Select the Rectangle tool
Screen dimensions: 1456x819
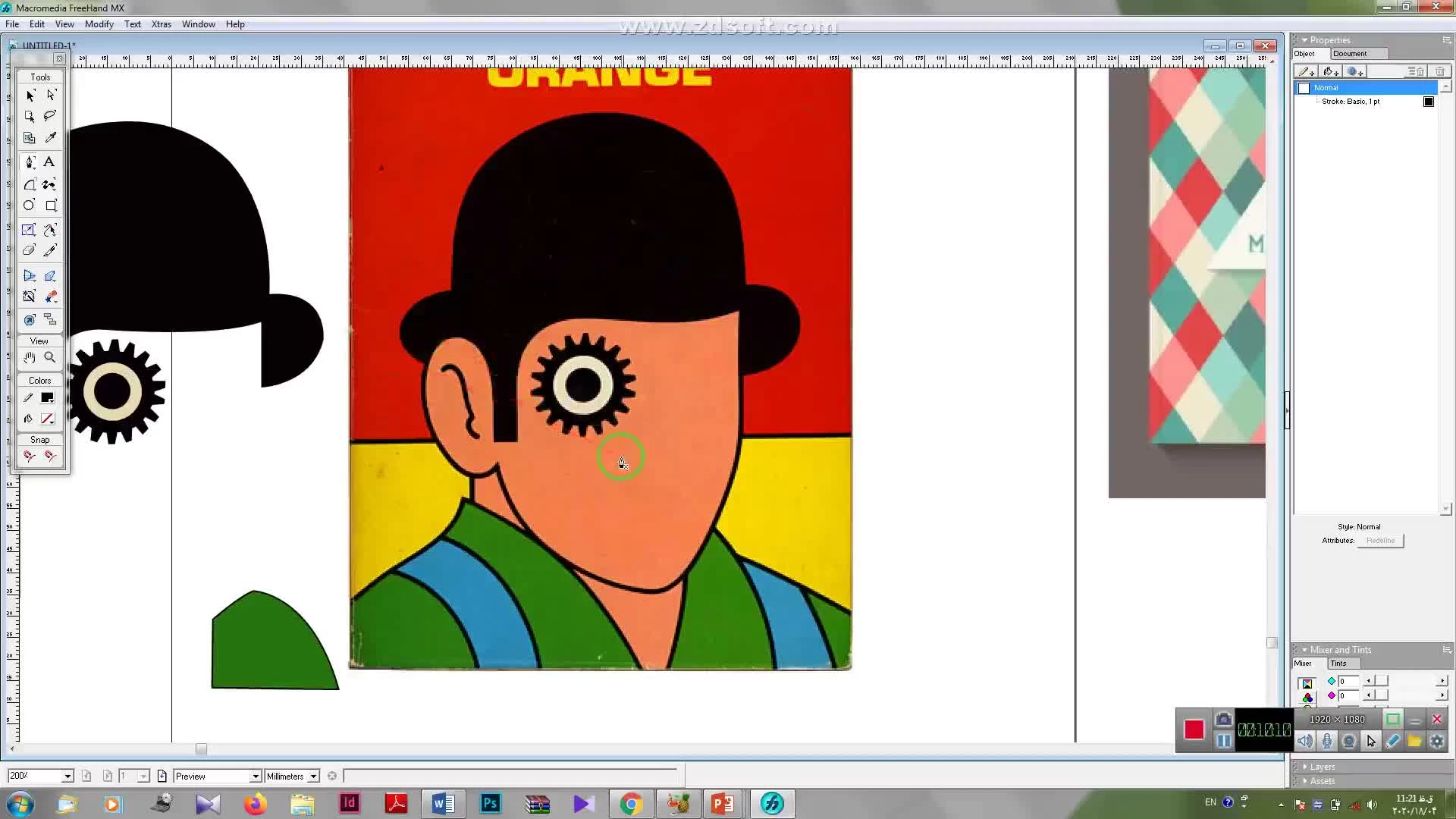tap(51, 206)
